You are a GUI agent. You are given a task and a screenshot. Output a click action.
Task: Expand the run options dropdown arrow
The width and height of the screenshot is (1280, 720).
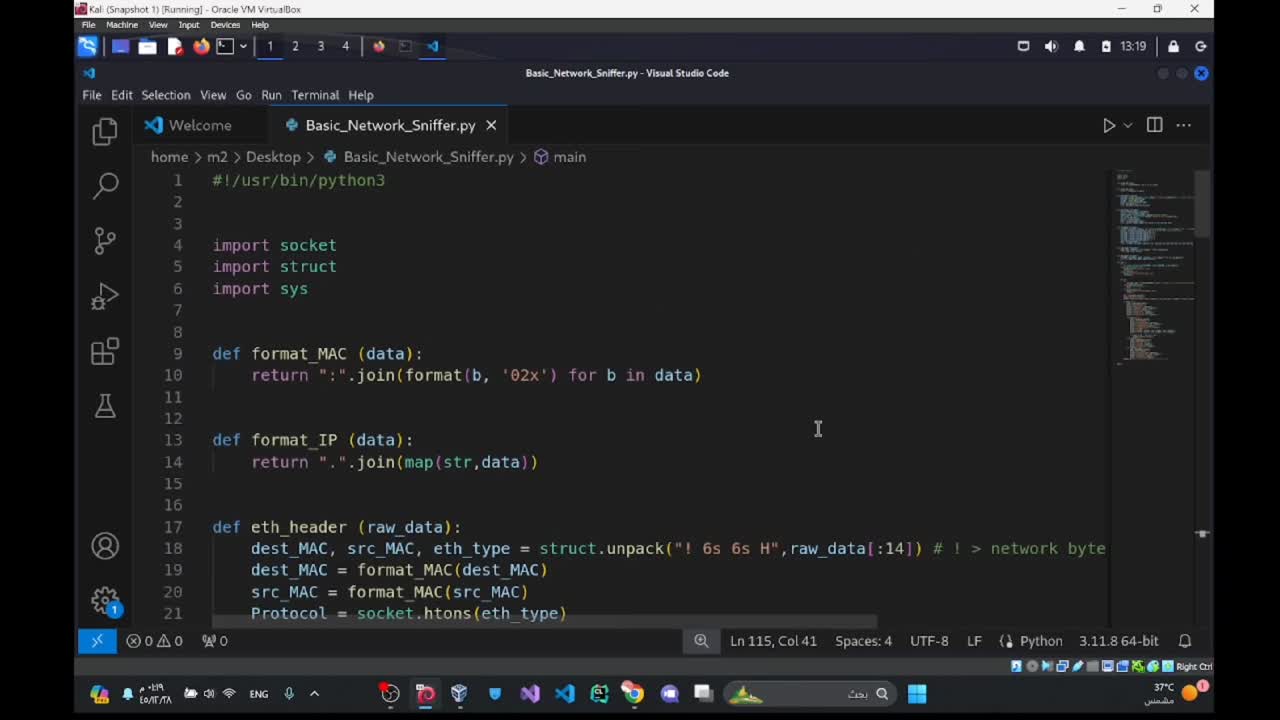[1128, 125]
